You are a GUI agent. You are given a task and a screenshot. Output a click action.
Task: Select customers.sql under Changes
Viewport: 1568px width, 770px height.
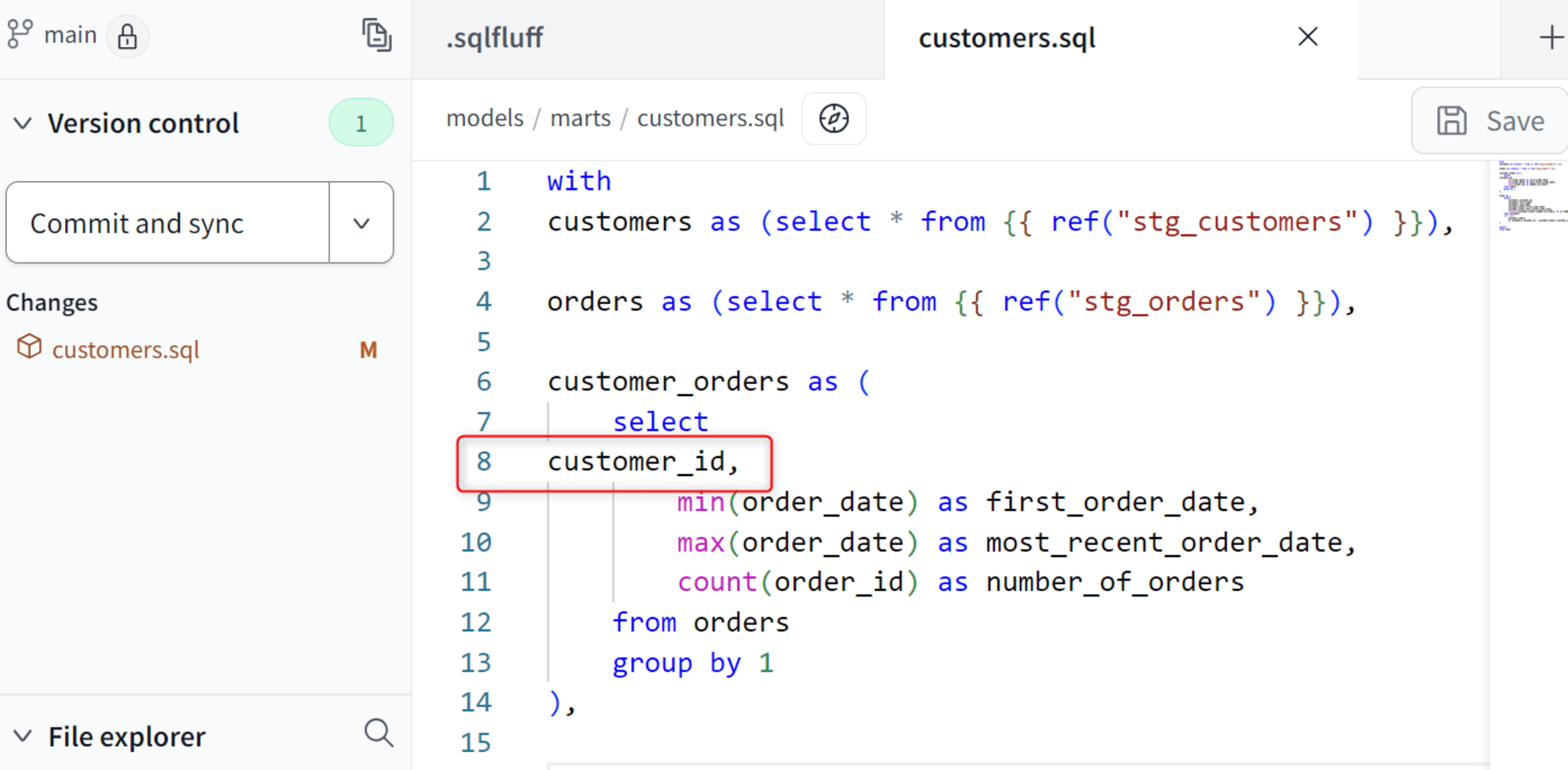[x=125, y=349]
